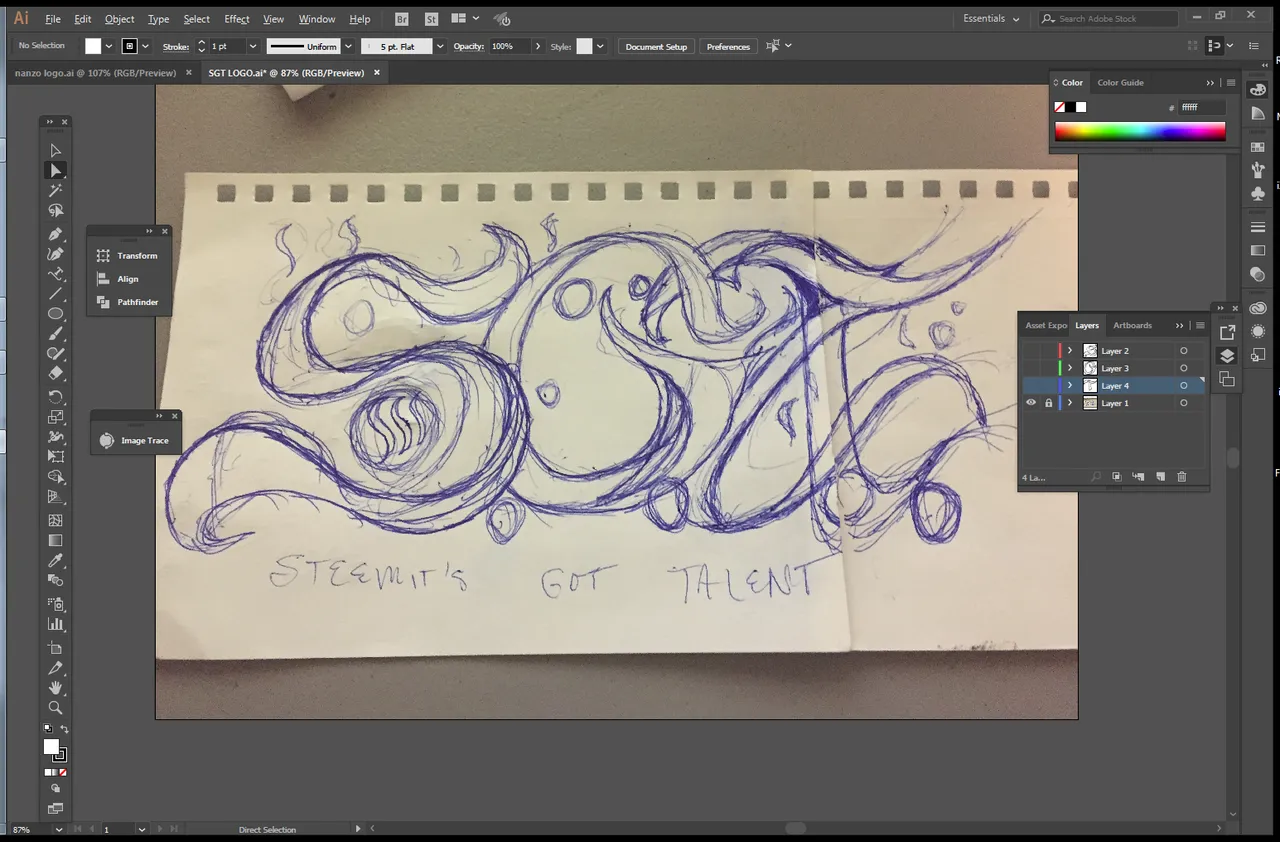Select the Free Transform tool
This screenshot has height=842, width=1280.
56,457
